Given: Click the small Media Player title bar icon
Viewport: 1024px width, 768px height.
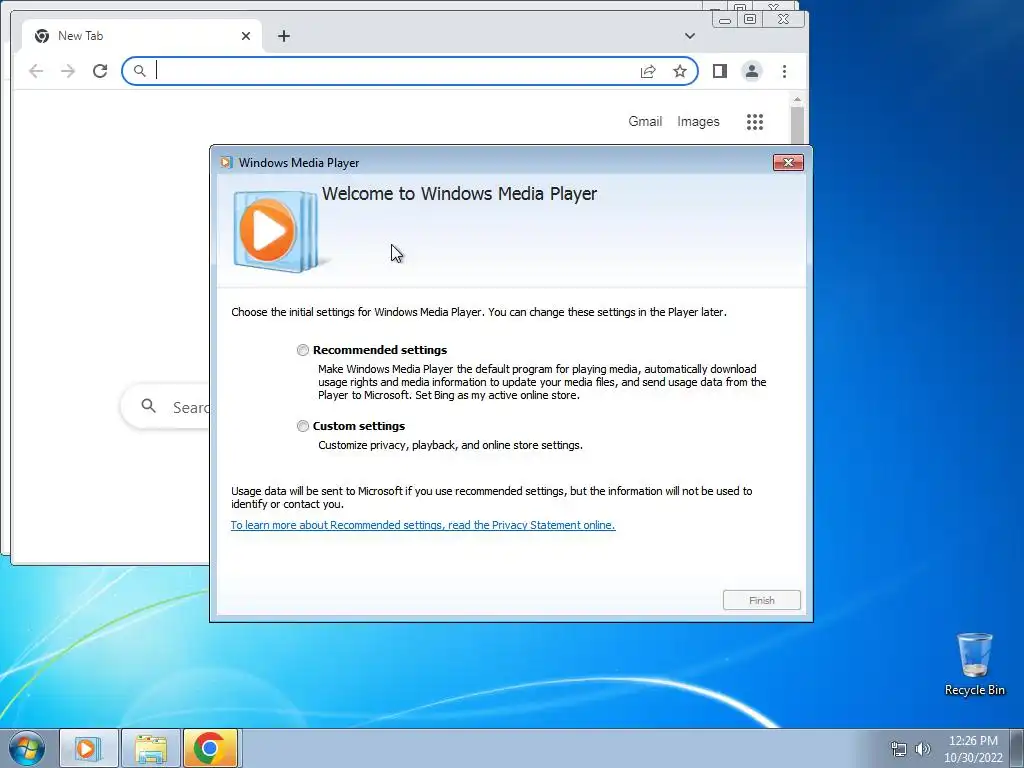Looking at the screenshot, I should coord(226,163).
